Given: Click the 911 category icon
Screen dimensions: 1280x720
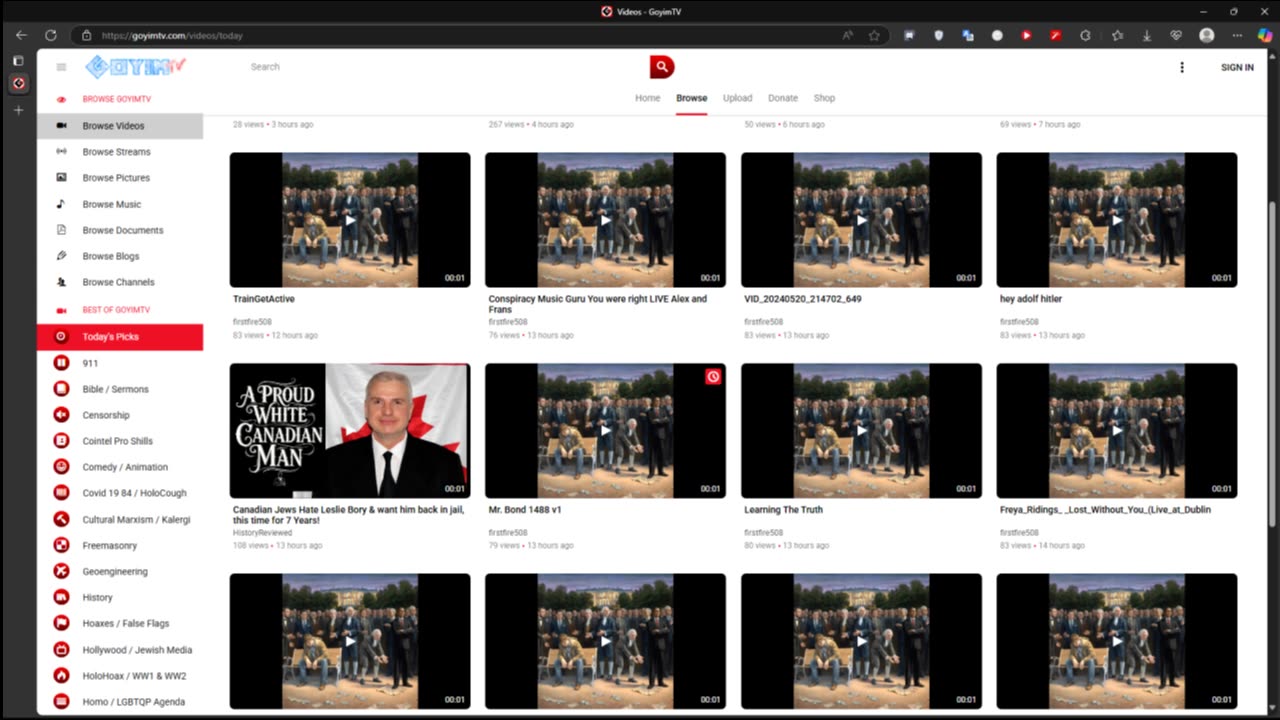Looking at the screenshot, I should pyautogui.click(x=61, y=363).
